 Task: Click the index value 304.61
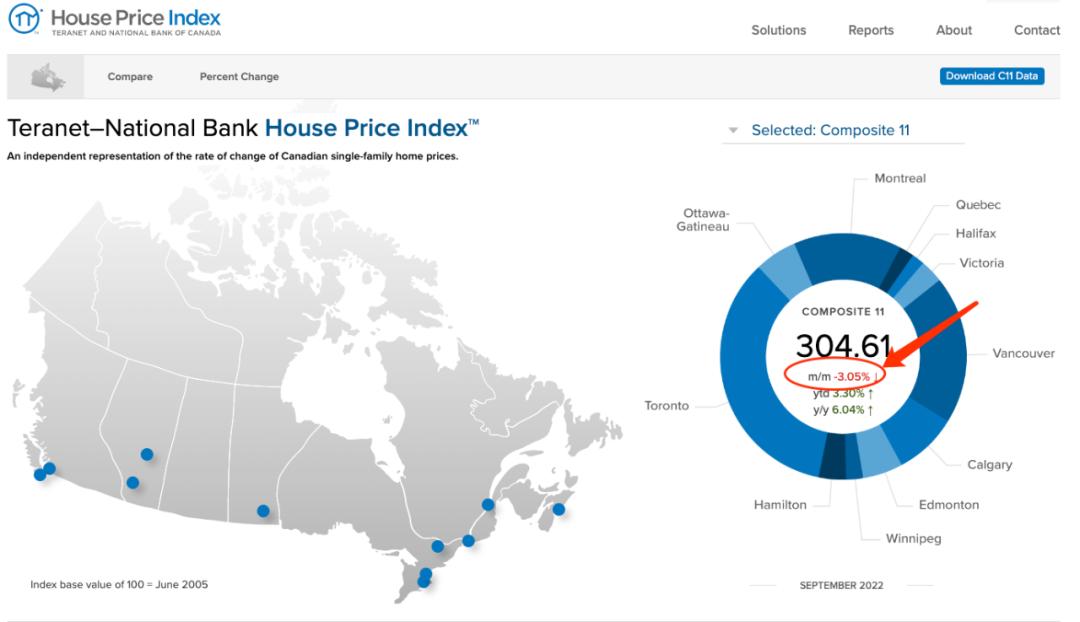[843, 345]
